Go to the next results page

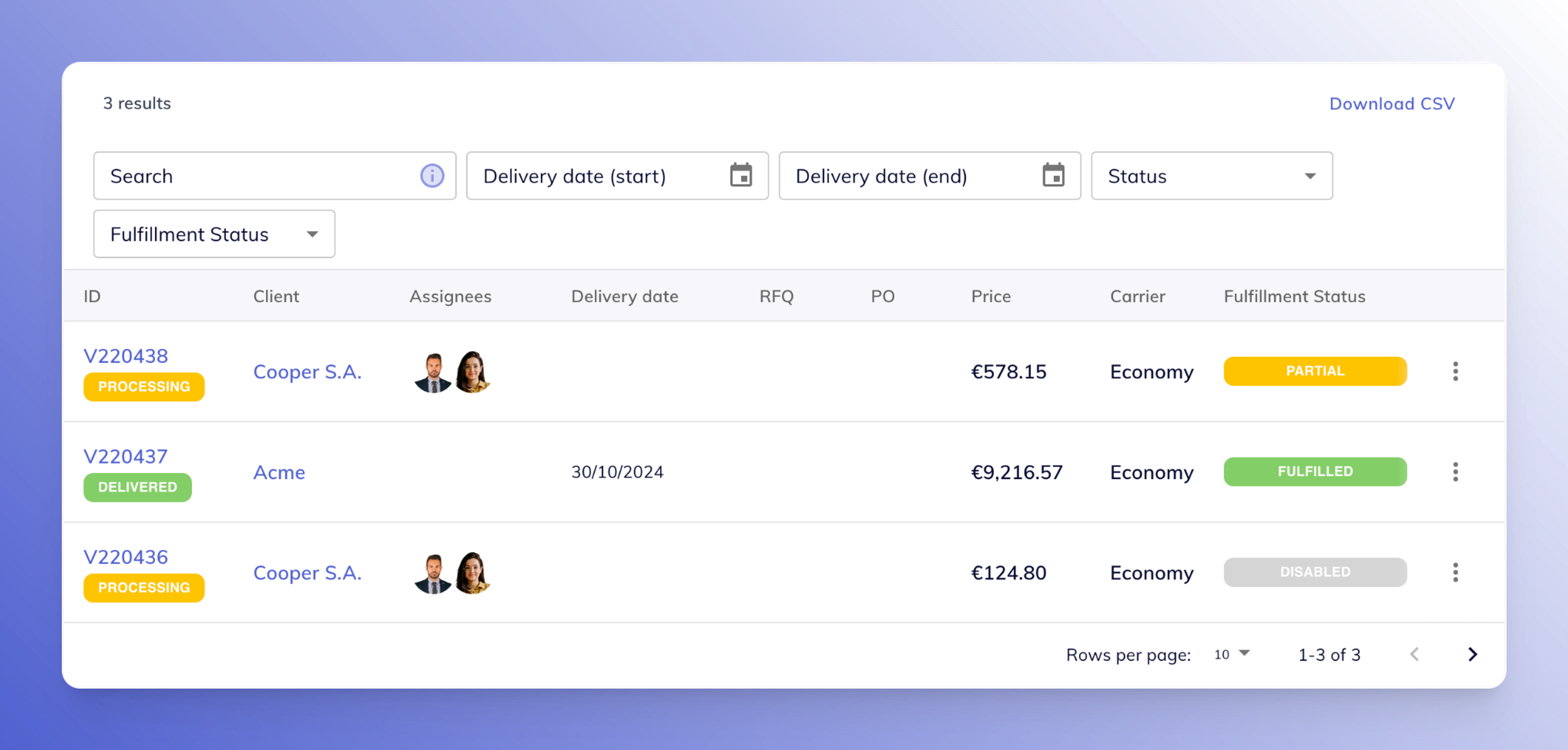1472,654
